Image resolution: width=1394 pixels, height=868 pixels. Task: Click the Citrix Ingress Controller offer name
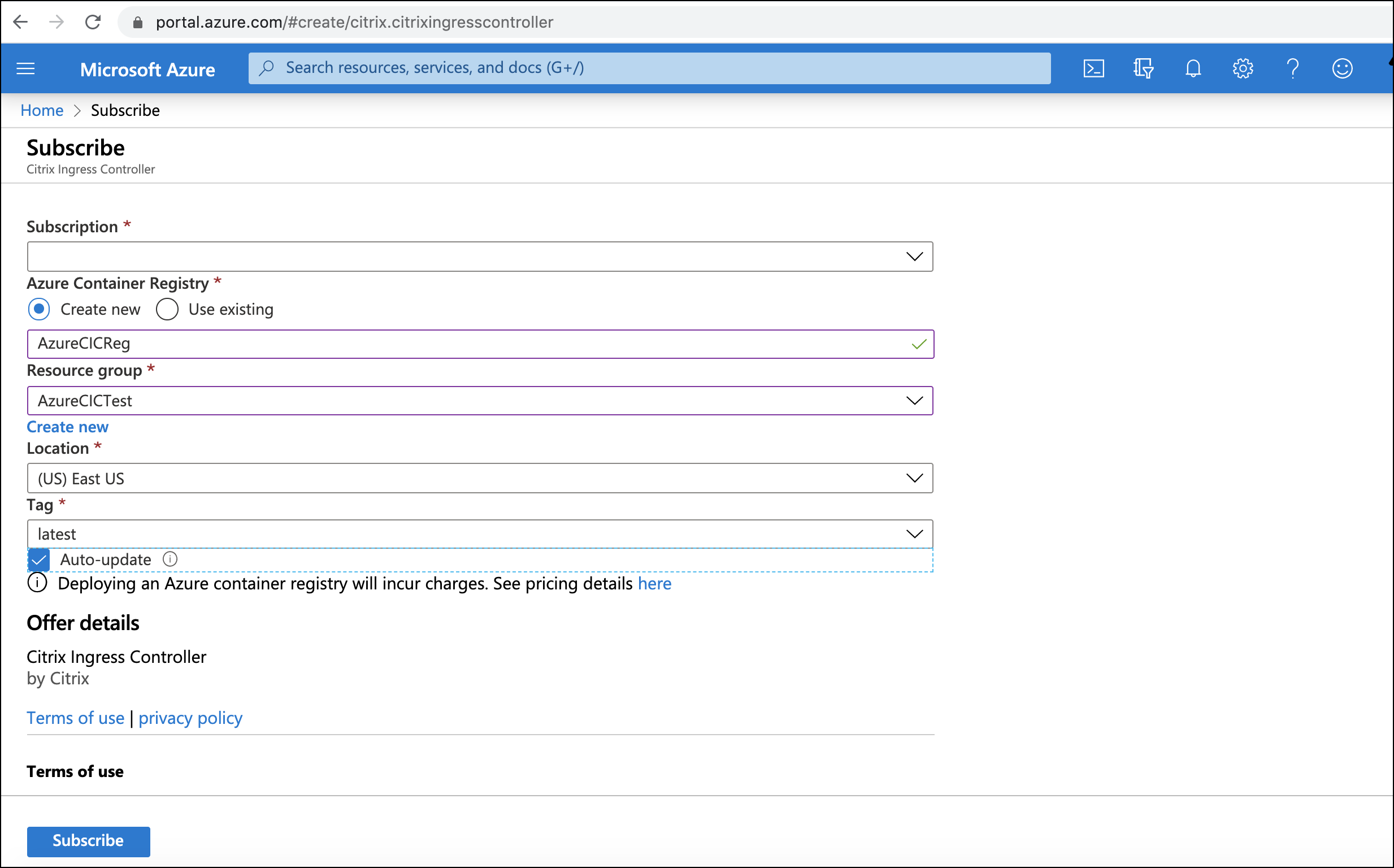coord(116,657)
